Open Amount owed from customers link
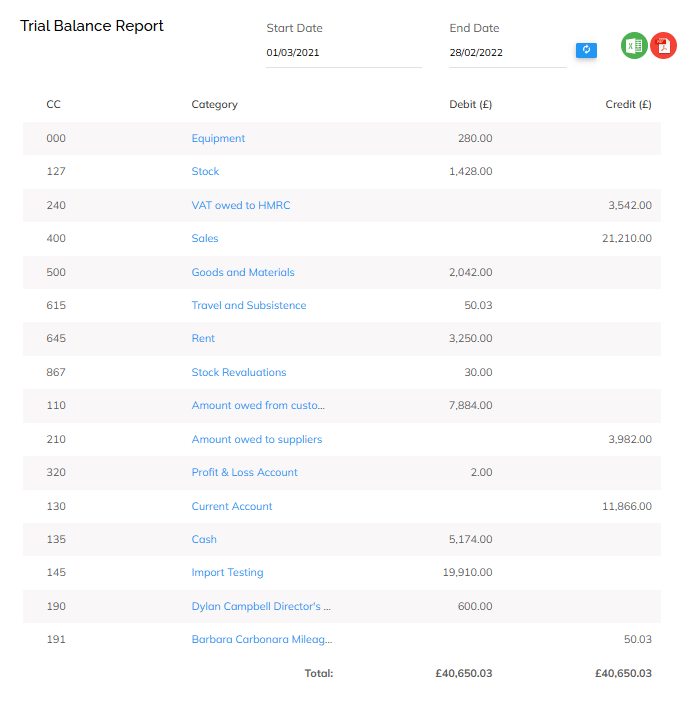Screen dimensions: 694x717 pyautogui.click(x=258, y=406)
